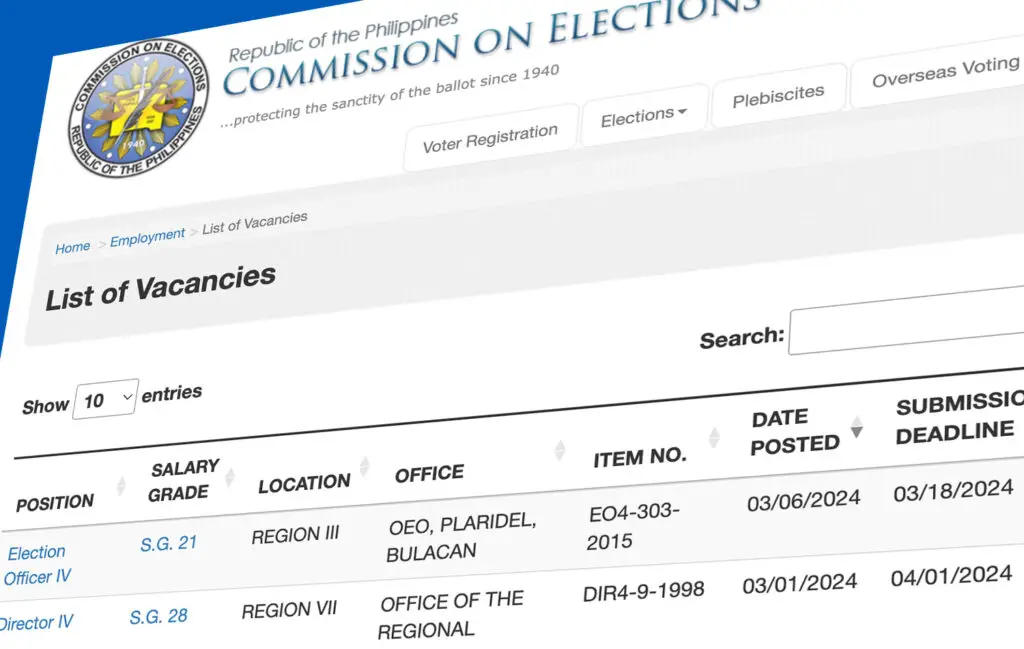This screenshot has width=1024, height=649.
Task: Open the Director IV vacancy link
Action: pos(37,623)
